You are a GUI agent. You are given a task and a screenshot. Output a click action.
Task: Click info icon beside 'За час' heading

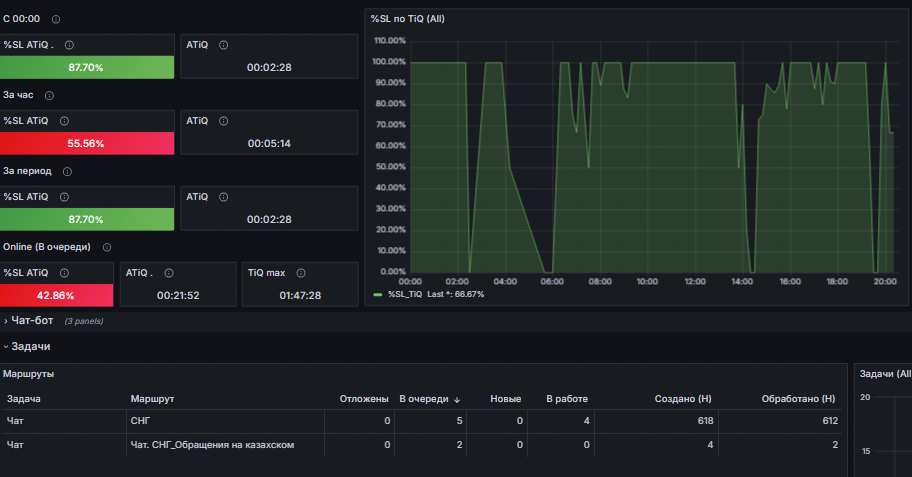click(49, 95)
